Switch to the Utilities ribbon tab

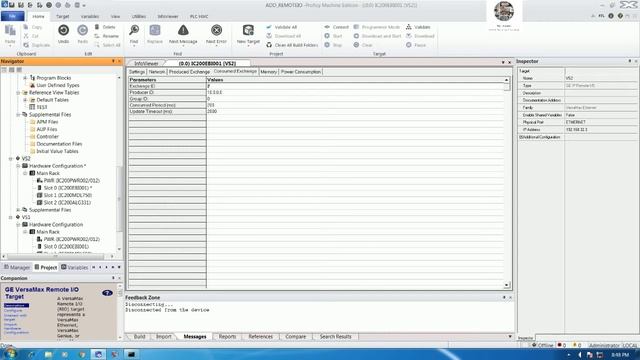click(x=138, y=17)
